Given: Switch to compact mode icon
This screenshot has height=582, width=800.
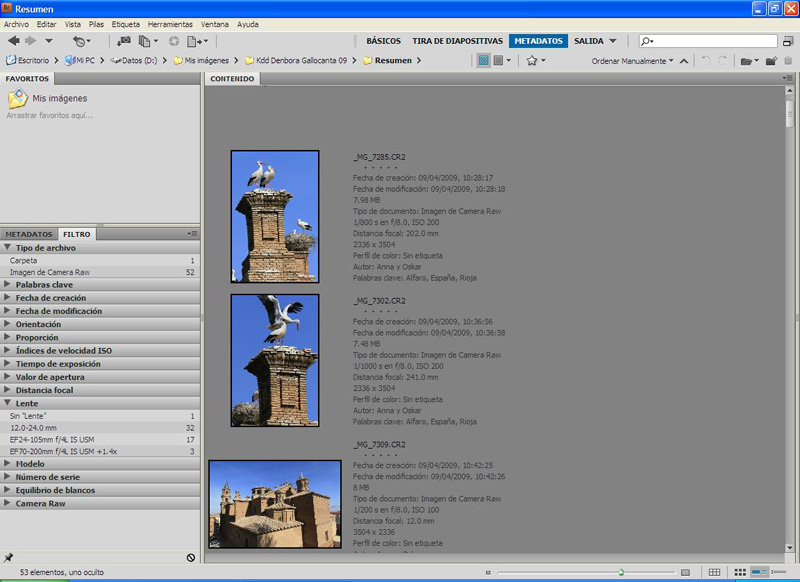Looking at the screenshot, I should coord(788,41).
